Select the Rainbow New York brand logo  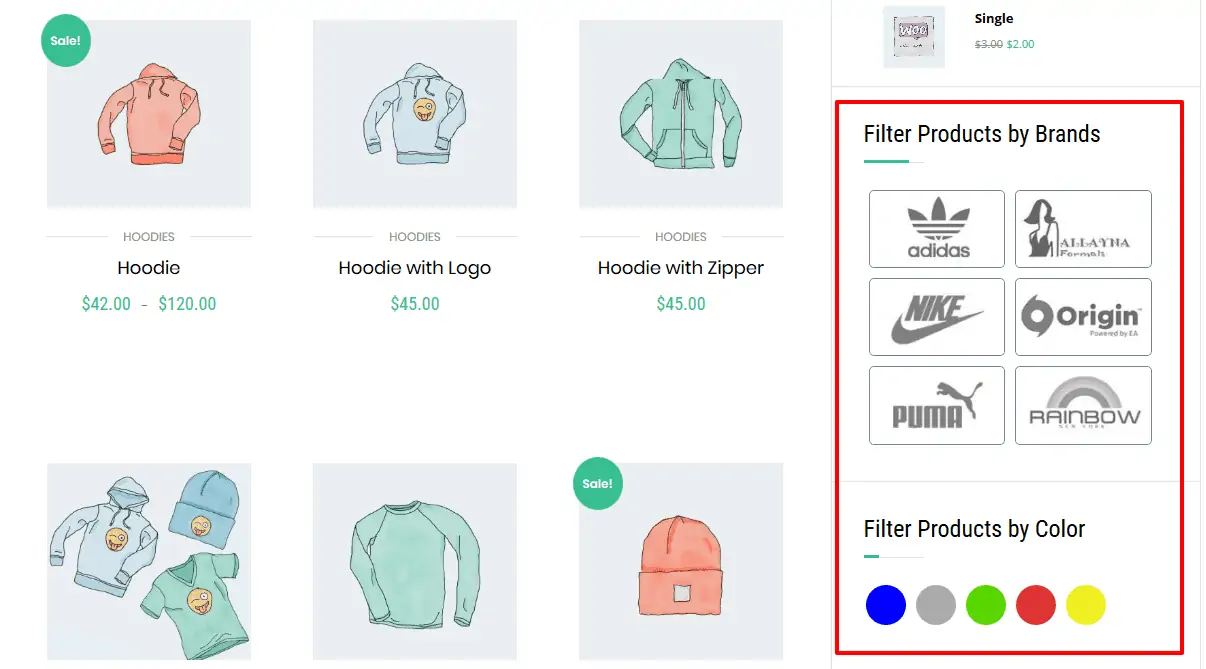tap(1083, 405)
